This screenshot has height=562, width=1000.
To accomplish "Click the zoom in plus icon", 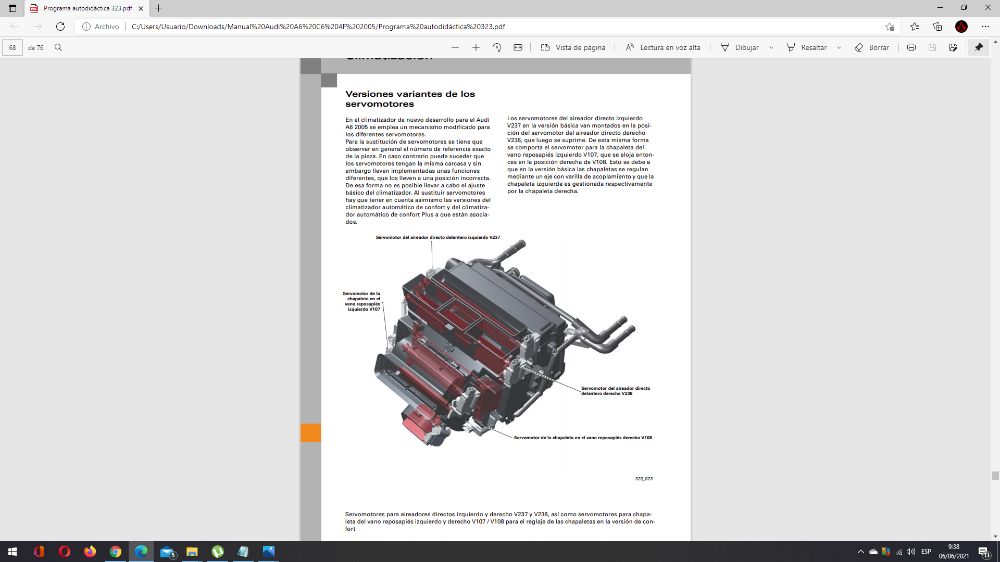I will [476, 47].
